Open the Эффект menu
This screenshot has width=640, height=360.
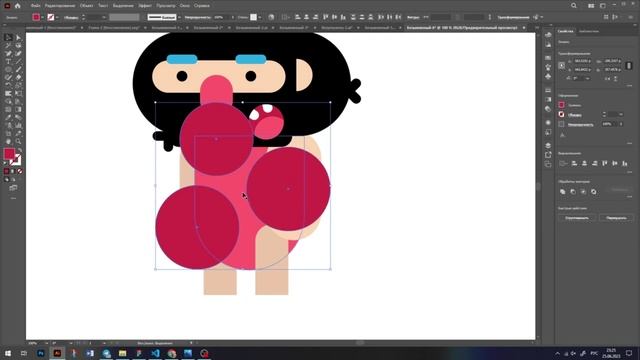[x=145, y=6]
